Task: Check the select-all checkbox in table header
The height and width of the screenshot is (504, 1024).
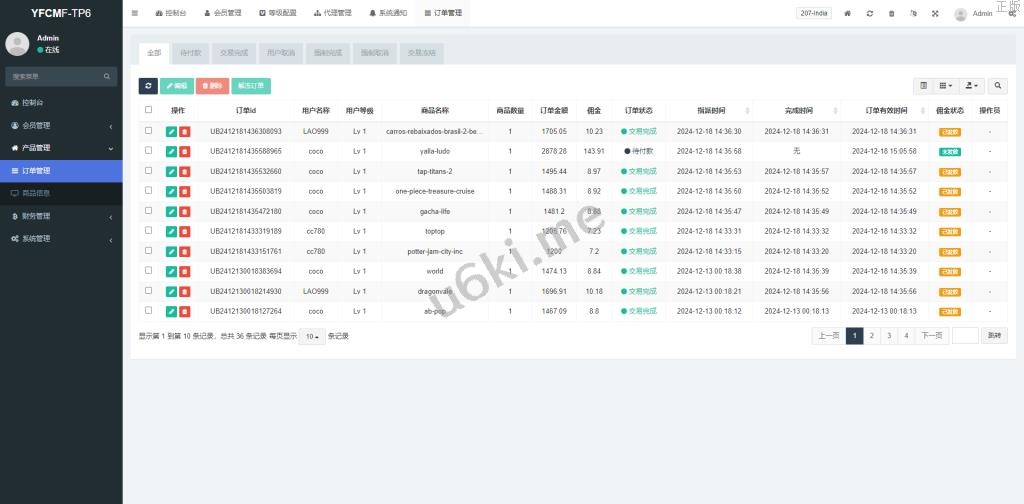Action: 149,110
